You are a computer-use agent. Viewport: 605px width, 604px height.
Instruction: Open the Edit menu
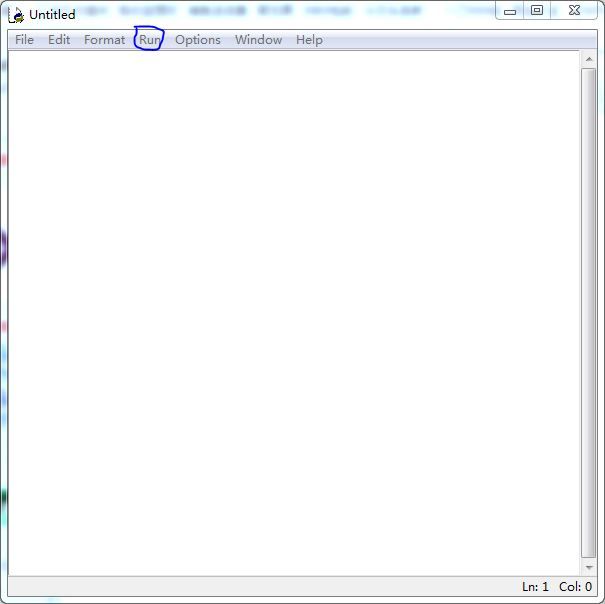click(x=59, y=40)
